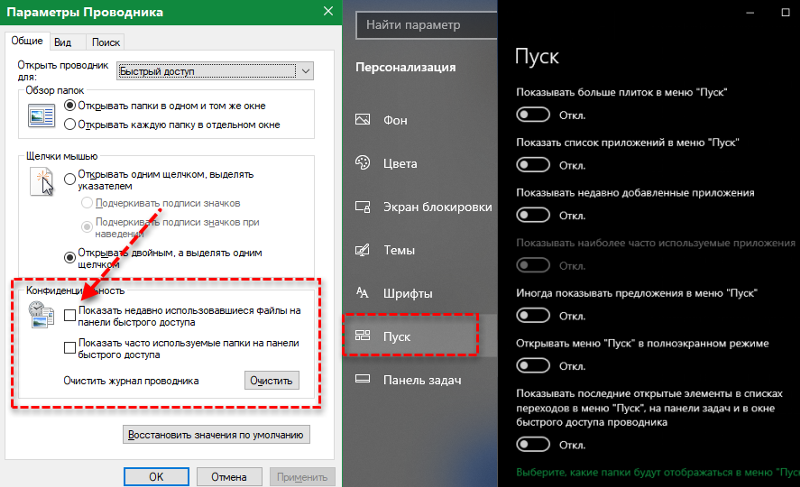800x487 pixels.
Task: Toggle Показать список приложений switch
Action: (x=533, y=165)
